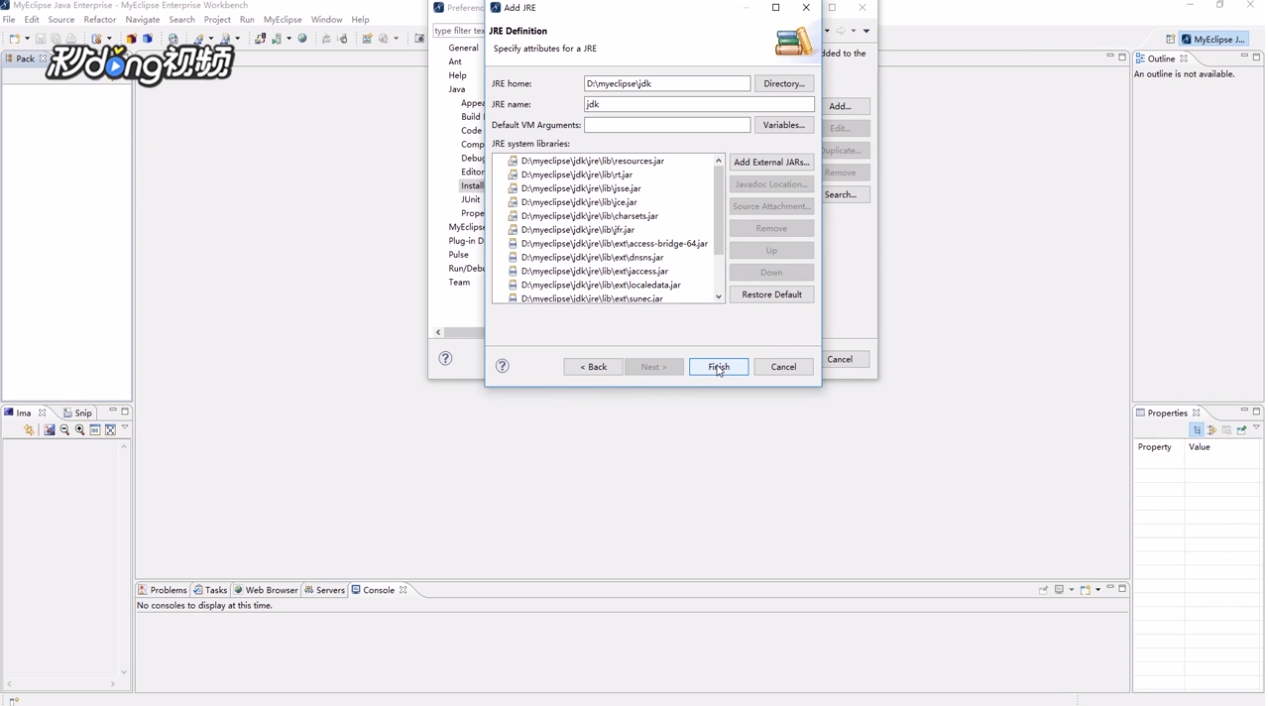Click the globe web browser toolbar icon

click(x=303, y=39)
